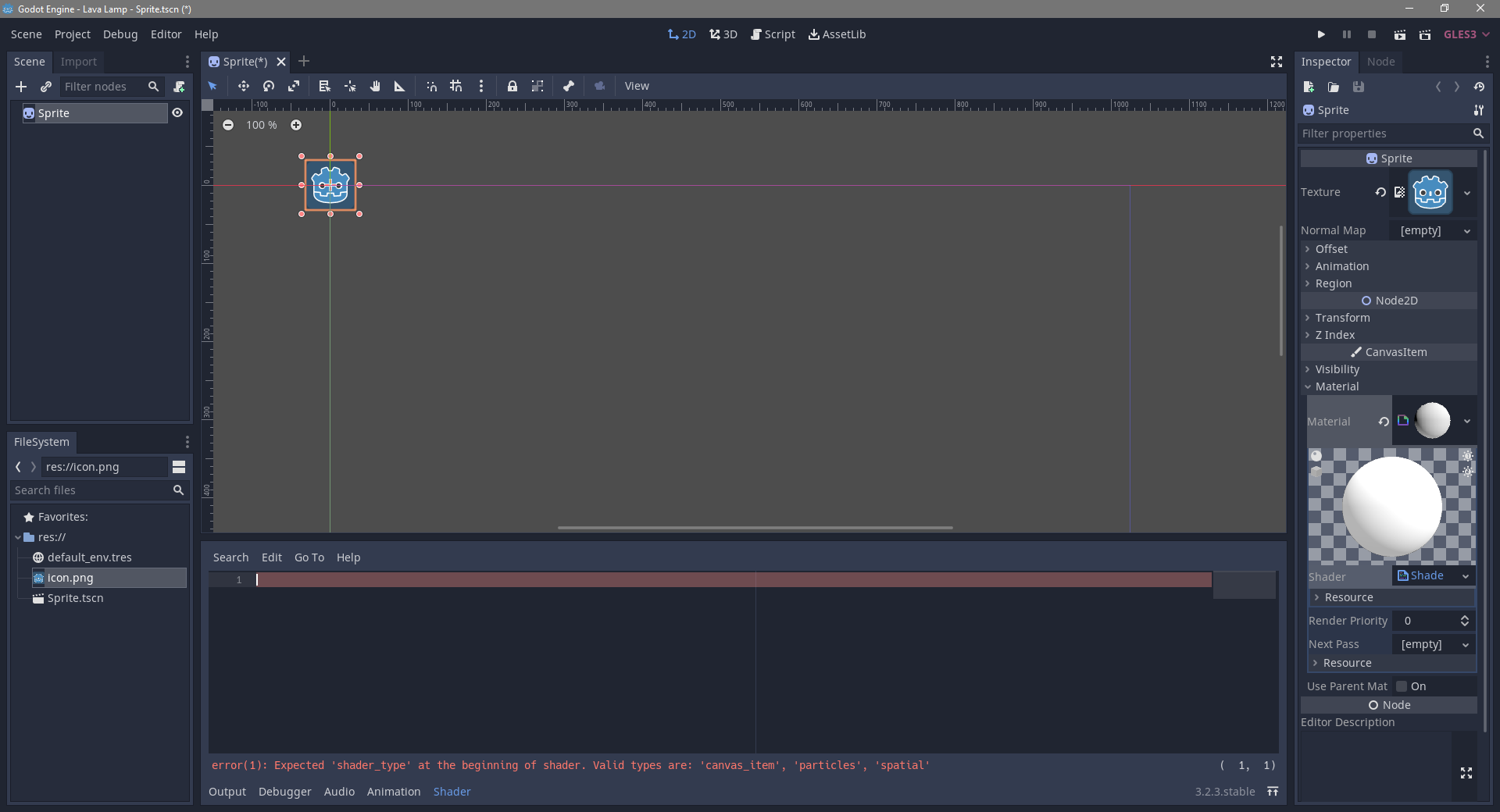The width and height of the screenshot is (1500, 812).
Task: Click the shader material sphere preview
Action: coord(1391,505)
